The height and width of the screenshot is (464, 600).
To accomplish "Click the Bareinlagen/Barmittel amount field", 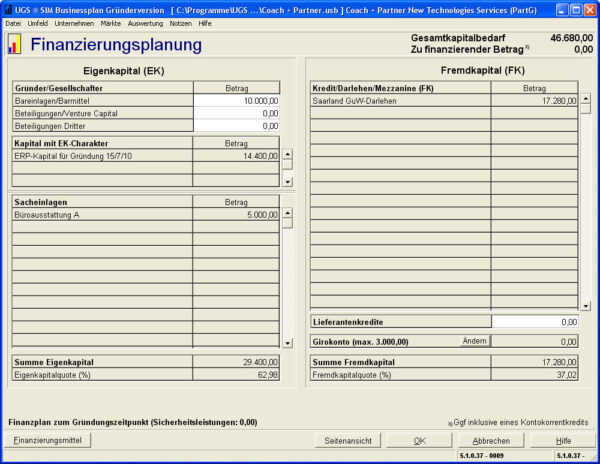I will pyautogui.click(x=236, y=101).
